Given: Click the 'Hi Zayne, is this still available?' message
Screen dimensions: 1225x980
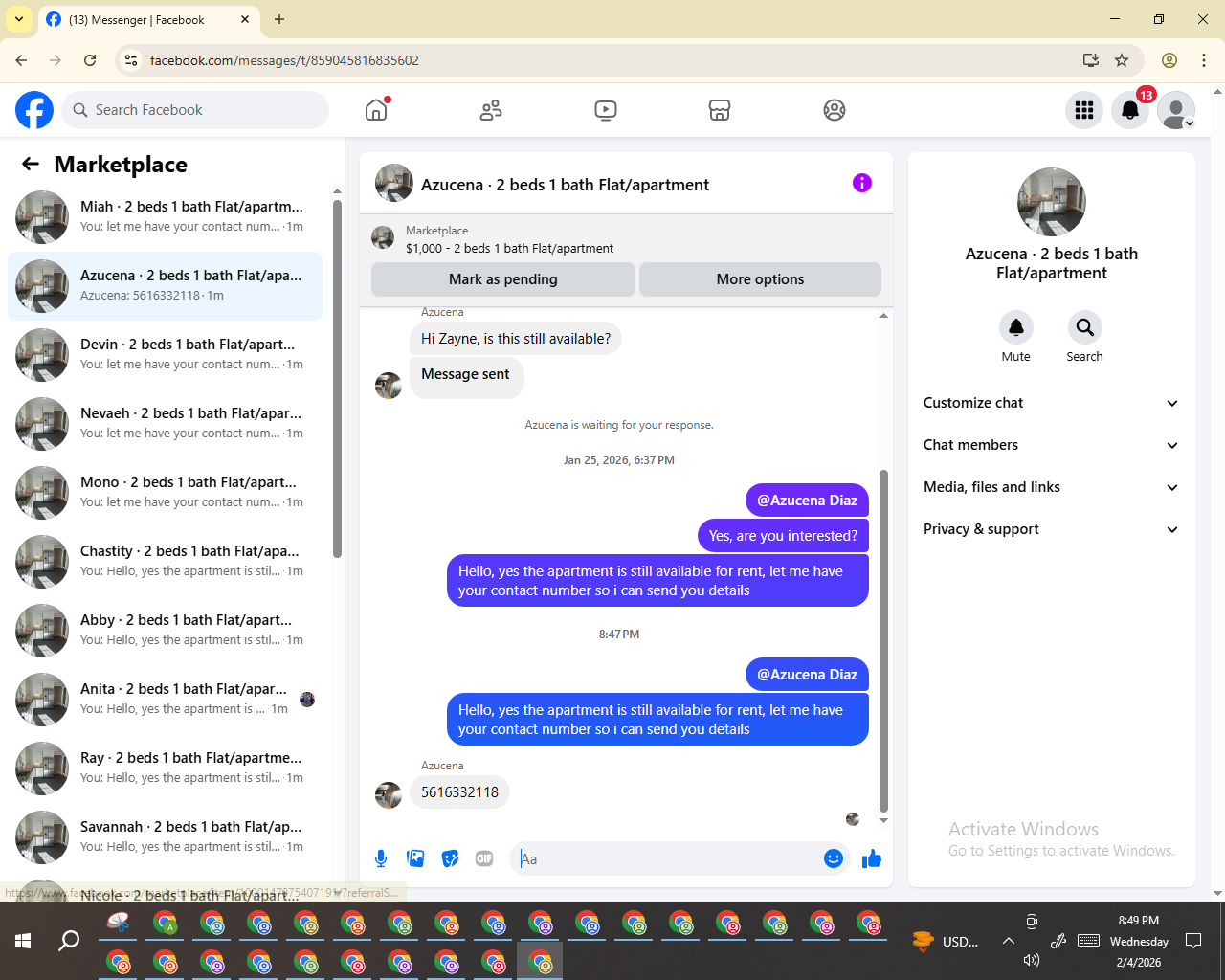Looking at the screenshot, I should (516, 339).
